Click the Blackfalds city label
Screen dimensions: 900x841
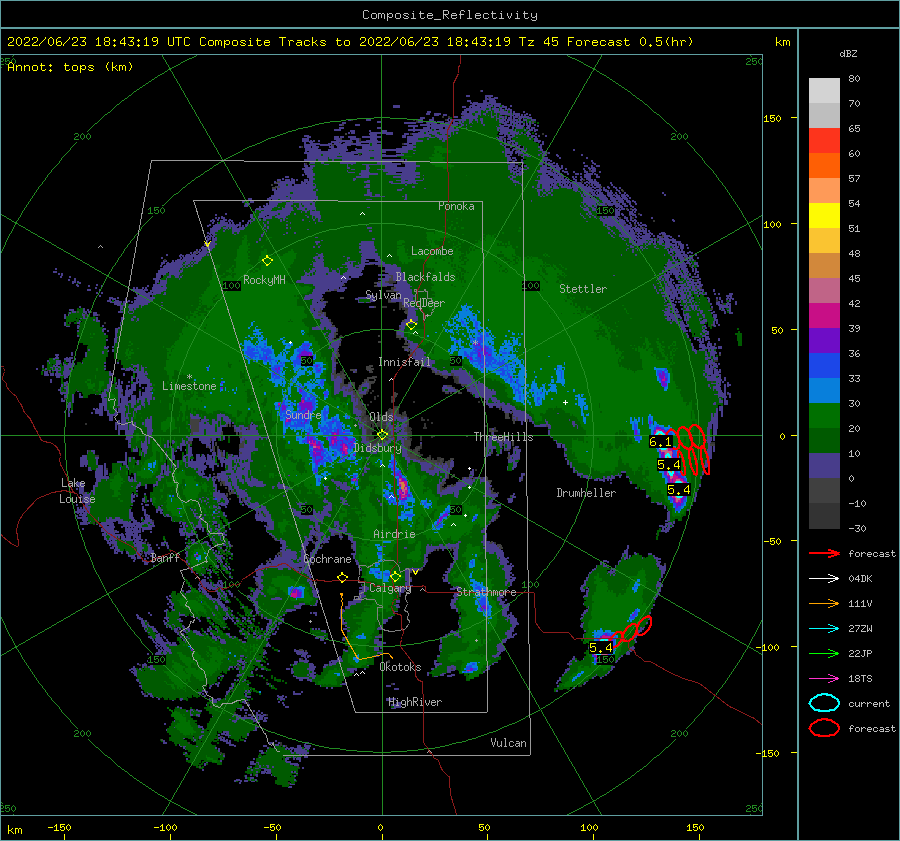pos(425,277)
